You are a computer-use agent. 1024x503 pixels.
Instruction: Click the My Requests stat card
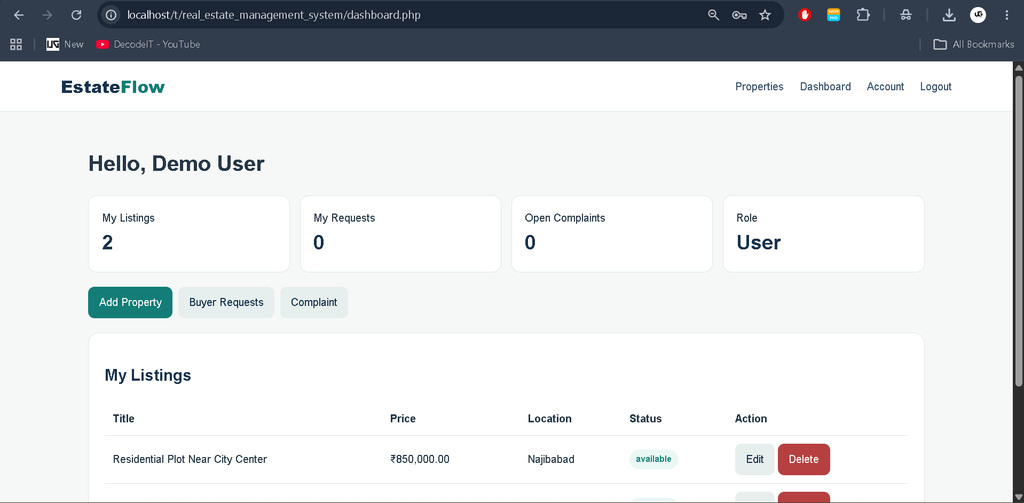[400, 234]
